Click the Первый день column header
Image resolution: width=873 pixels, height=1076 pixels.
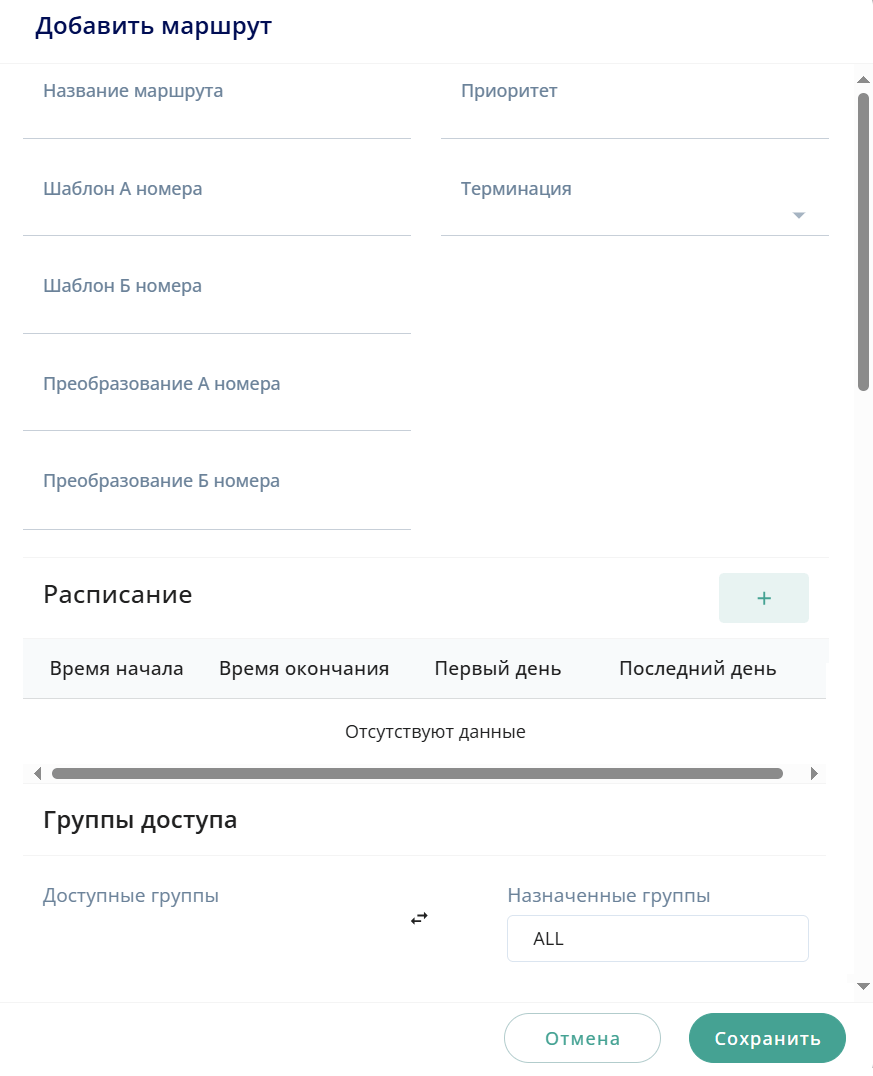click(x=498, y=669)
